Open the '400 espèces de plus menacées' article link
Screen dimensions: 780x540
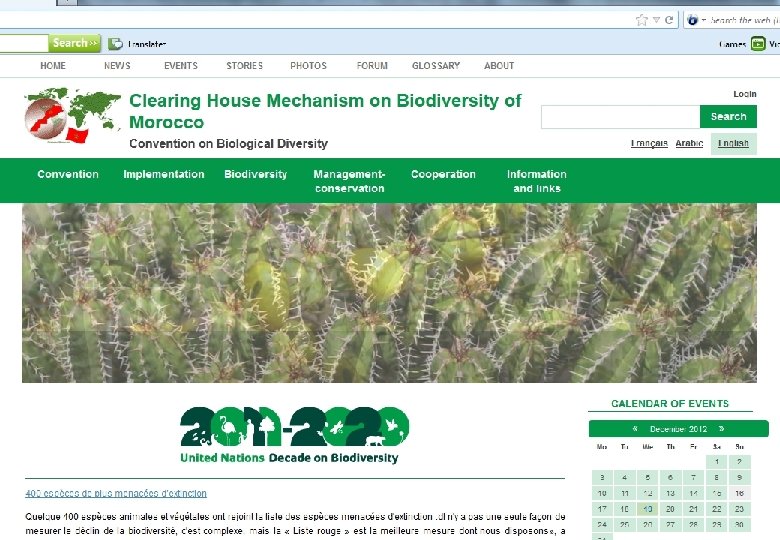[116, 493]
